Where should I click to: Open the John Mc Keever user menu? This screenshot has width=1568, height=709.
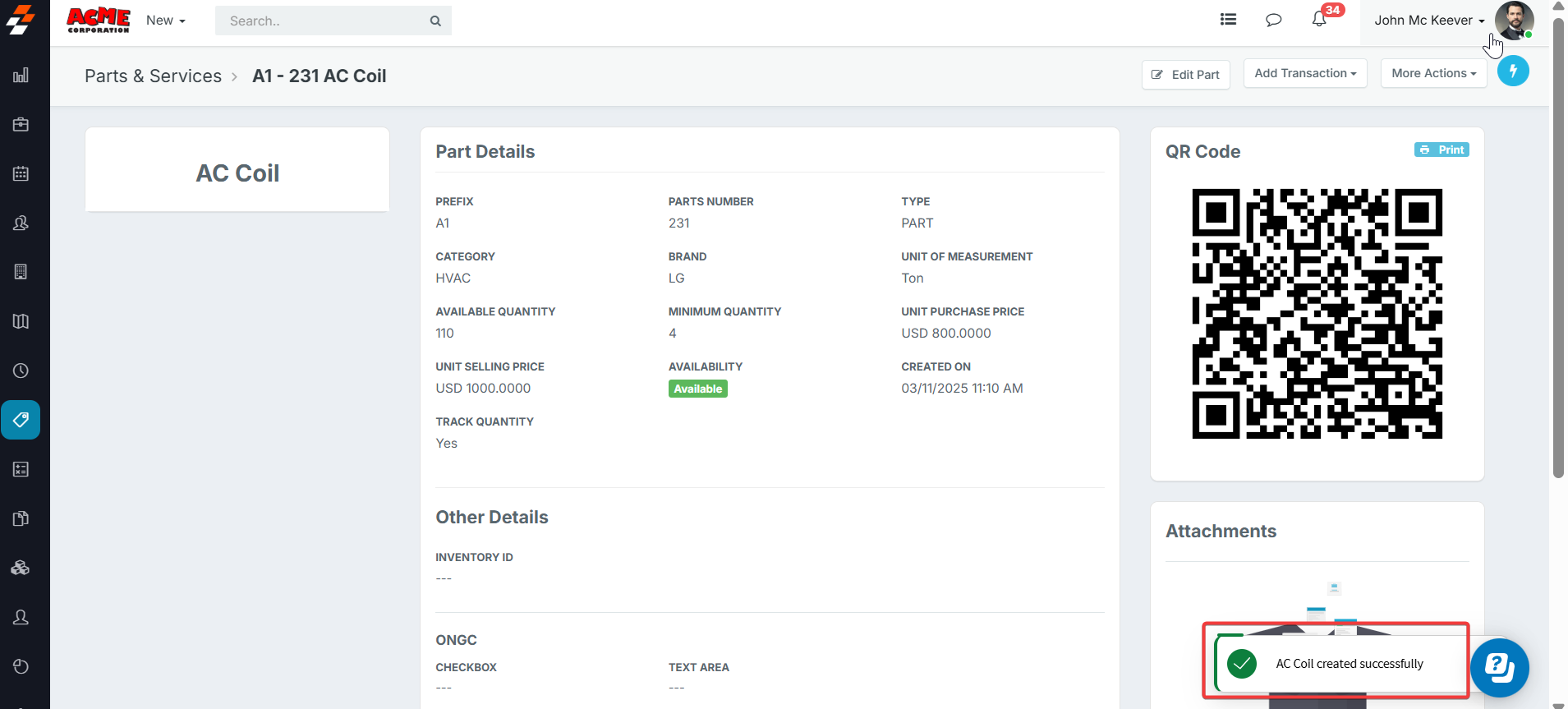point(1429,21)
